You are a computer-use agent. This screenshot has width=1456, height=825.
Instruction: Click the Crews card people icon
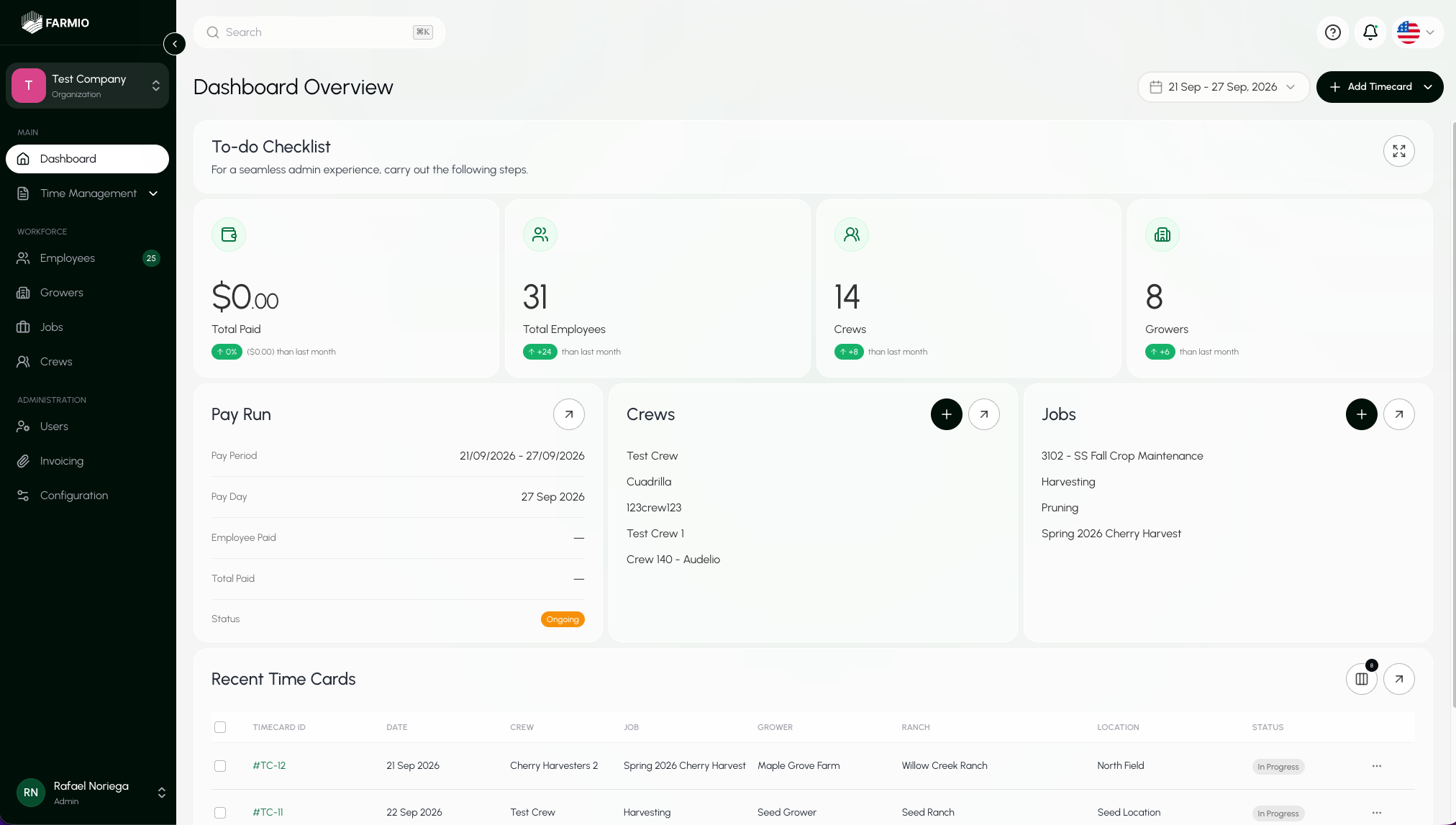click(x=852, y=234)
